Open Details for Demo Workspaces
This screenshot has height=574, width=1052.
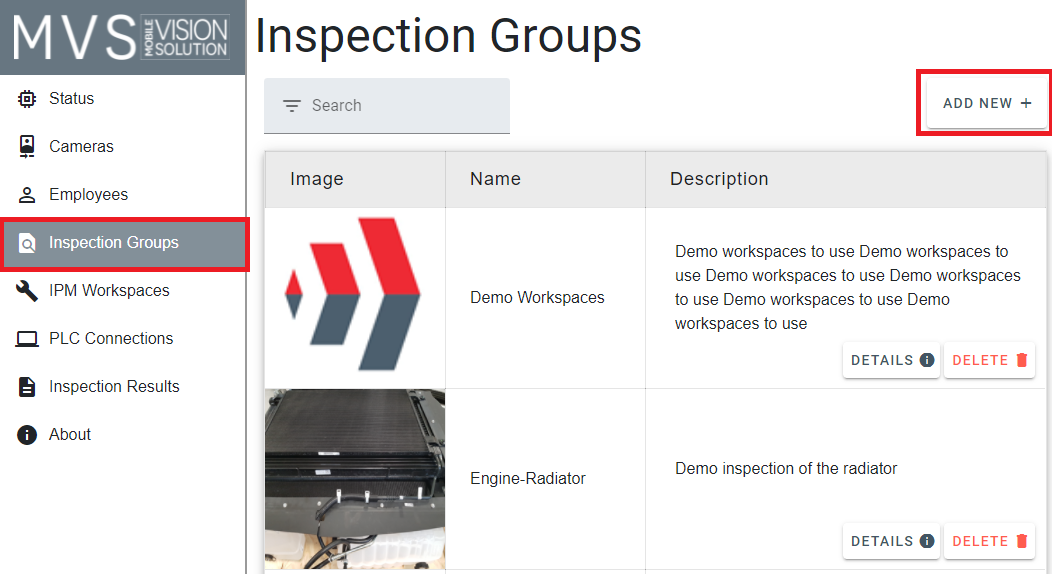coord(891,360)
